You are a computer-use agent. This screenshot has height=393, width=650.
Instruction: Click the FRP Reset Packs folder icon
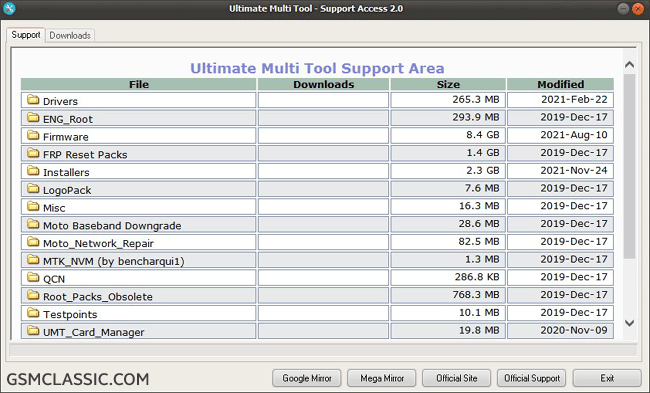[x=33, y=153]
